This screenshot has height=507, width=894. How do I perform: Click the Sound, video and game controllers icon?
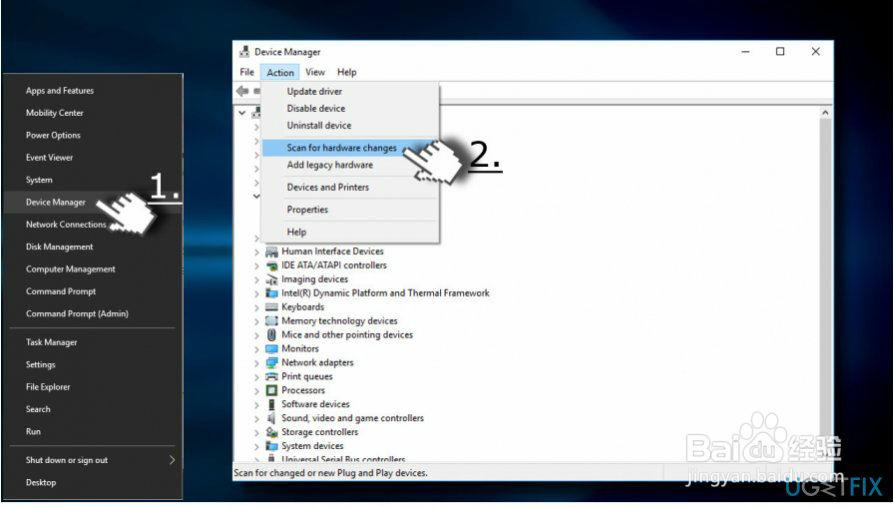pyautogui.click(x=272, y=418)
